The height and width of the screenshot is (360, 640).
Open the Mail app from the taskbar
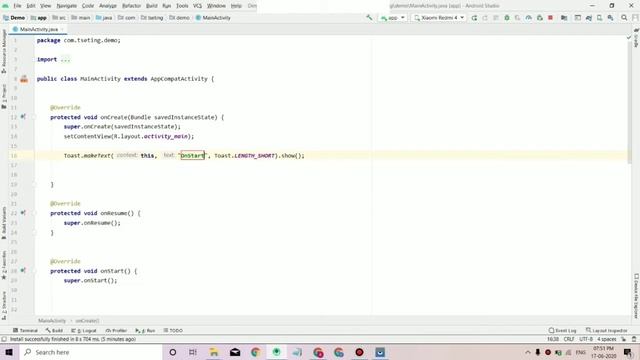pyautogui.click(x=235, y=352)
